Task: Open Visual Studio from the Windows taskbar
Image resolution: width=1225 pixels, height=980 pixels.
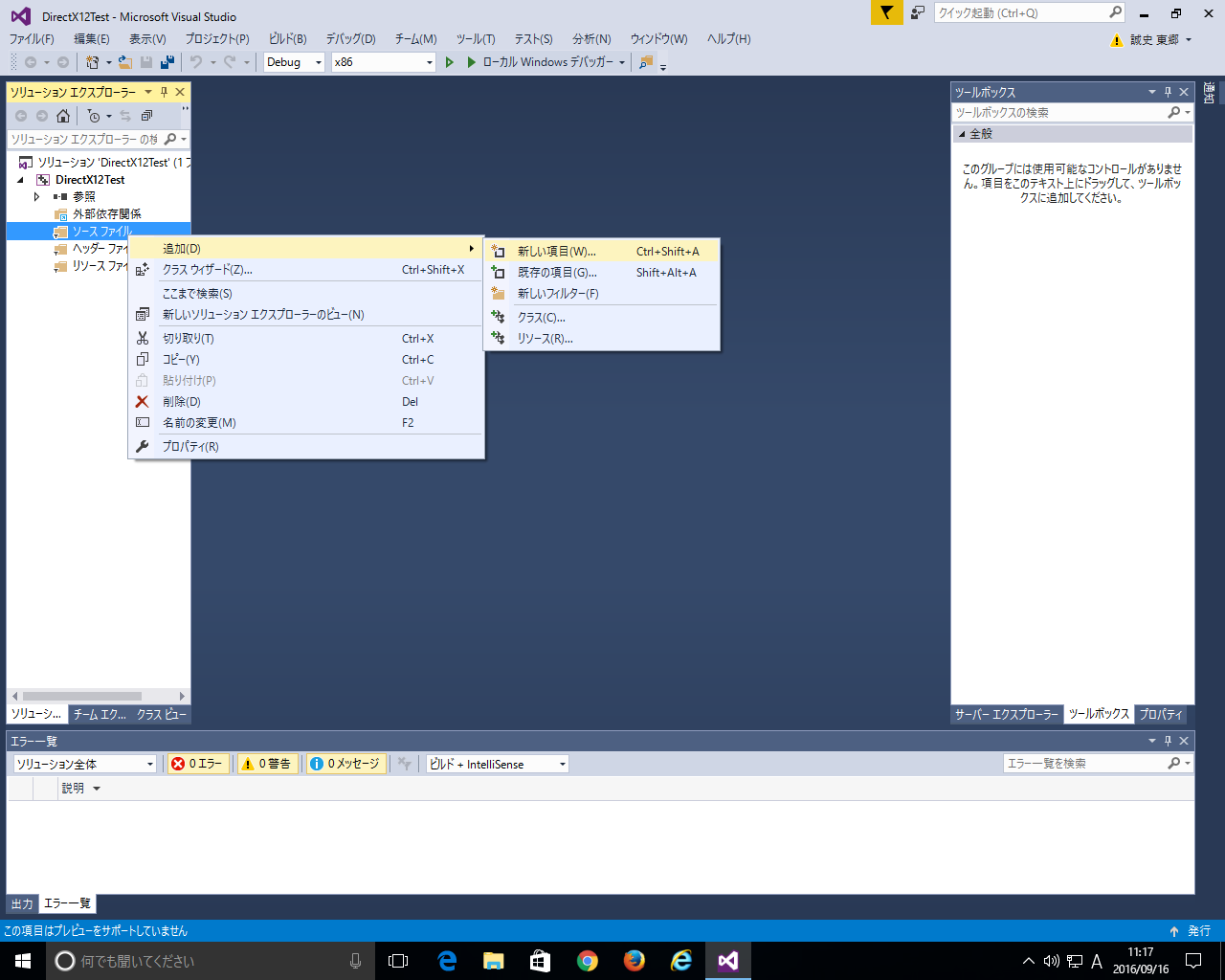Action: 727,961
